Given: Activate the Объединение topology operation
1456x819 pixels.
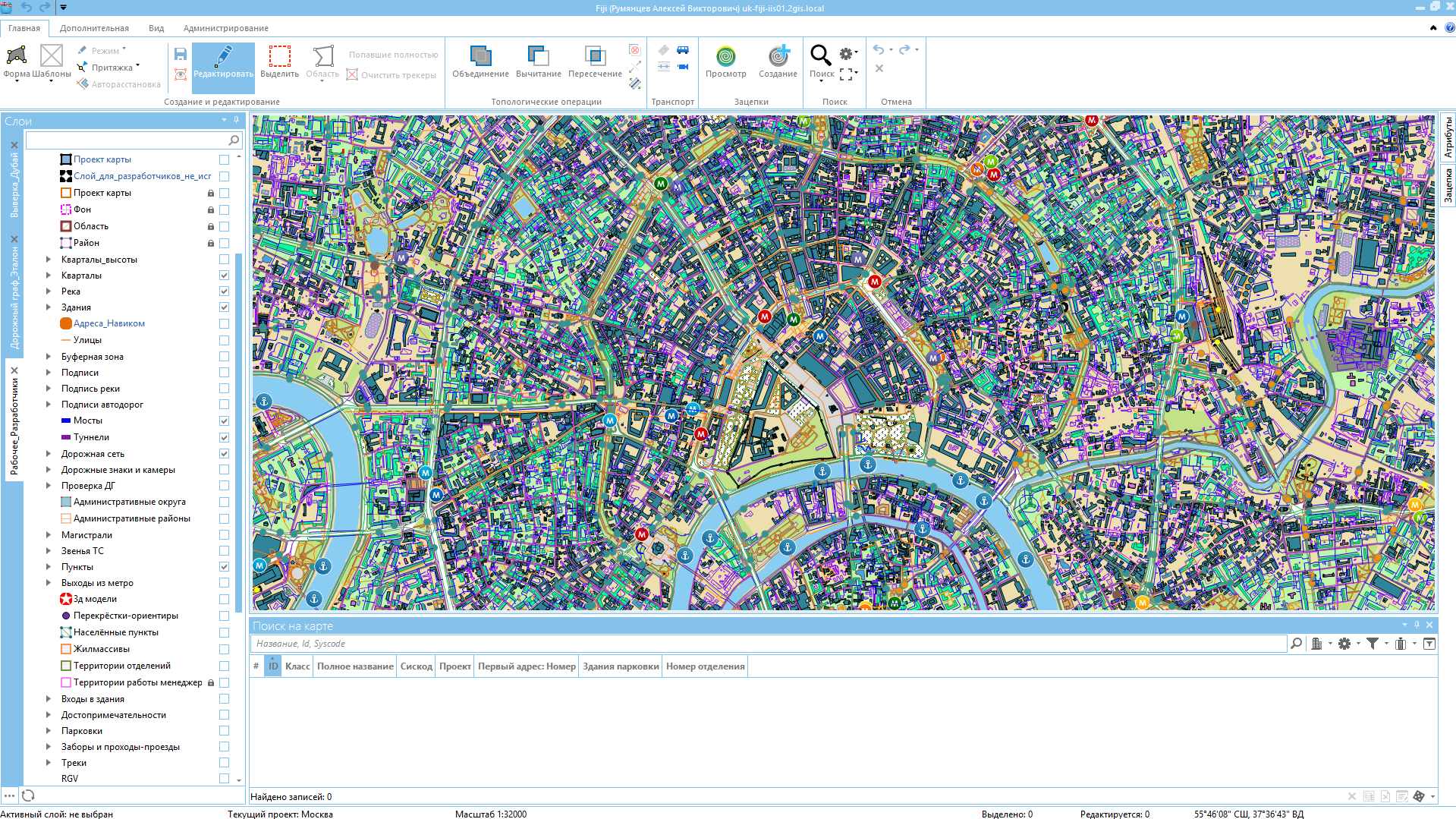Looking at the screenshot, I should coord(480,62).
